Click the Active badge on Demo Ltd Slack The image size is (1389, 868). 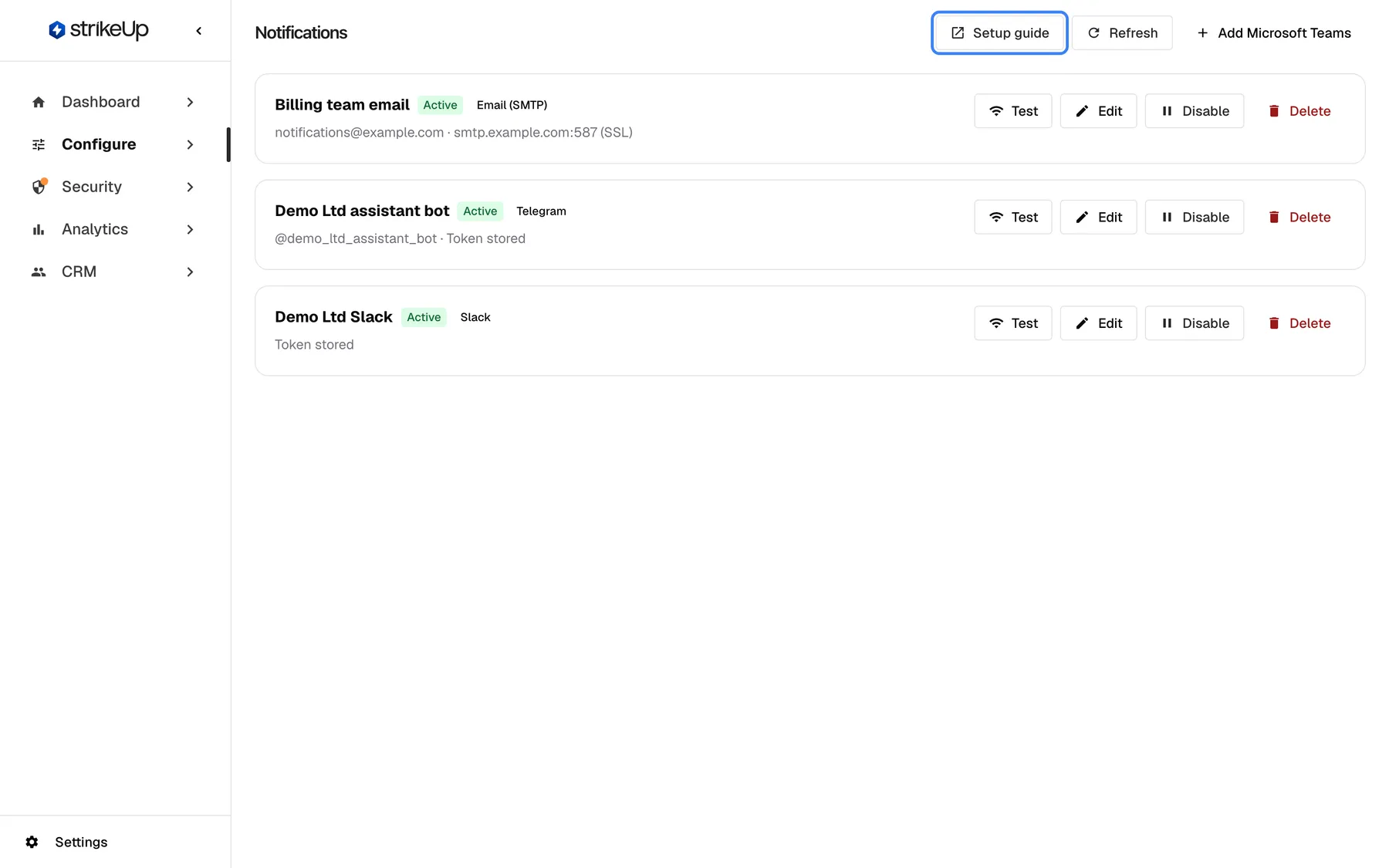pyautogui.click(x=424, y=317)
